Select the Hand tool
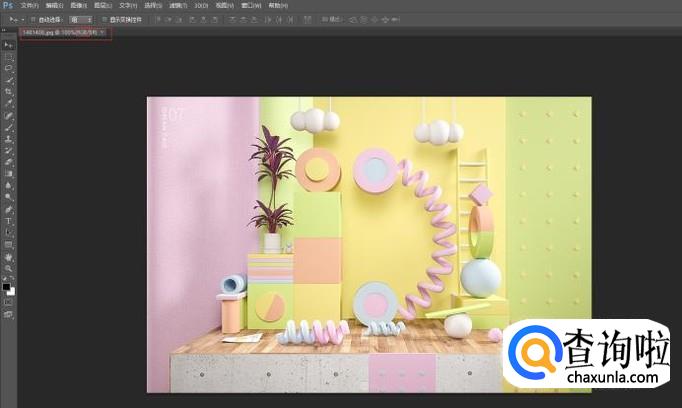 pos(9,256)
